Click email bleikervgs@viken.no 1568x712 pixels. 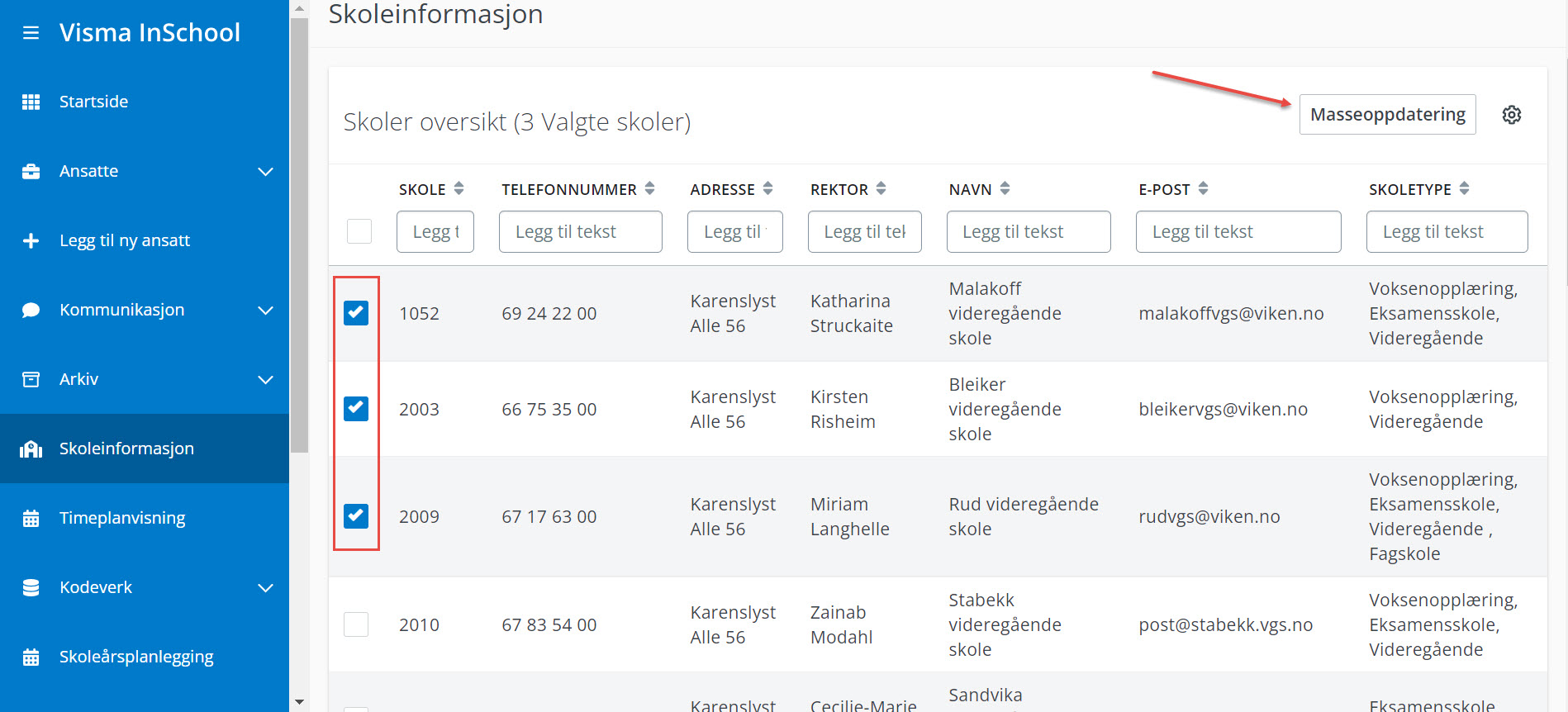[x=1223, y=410]
